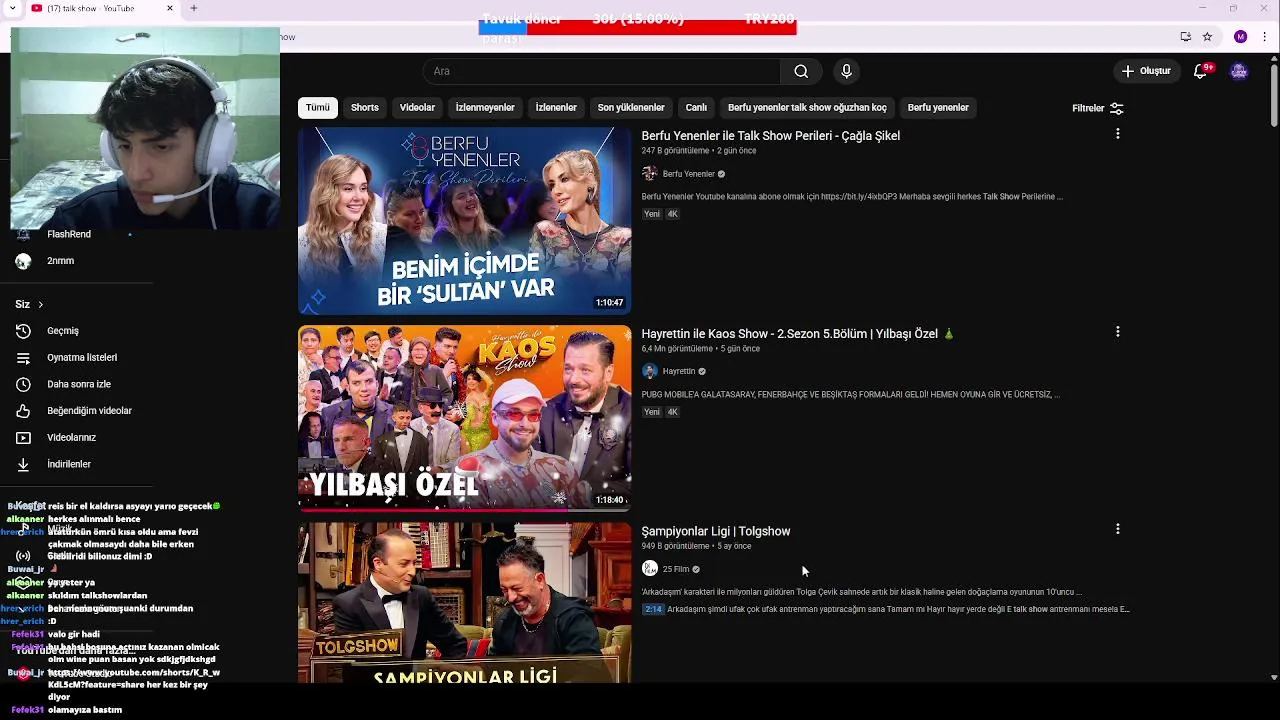
Task: Open Şampiyonlar Ligi | Tolgshow title
Action: 716,531
